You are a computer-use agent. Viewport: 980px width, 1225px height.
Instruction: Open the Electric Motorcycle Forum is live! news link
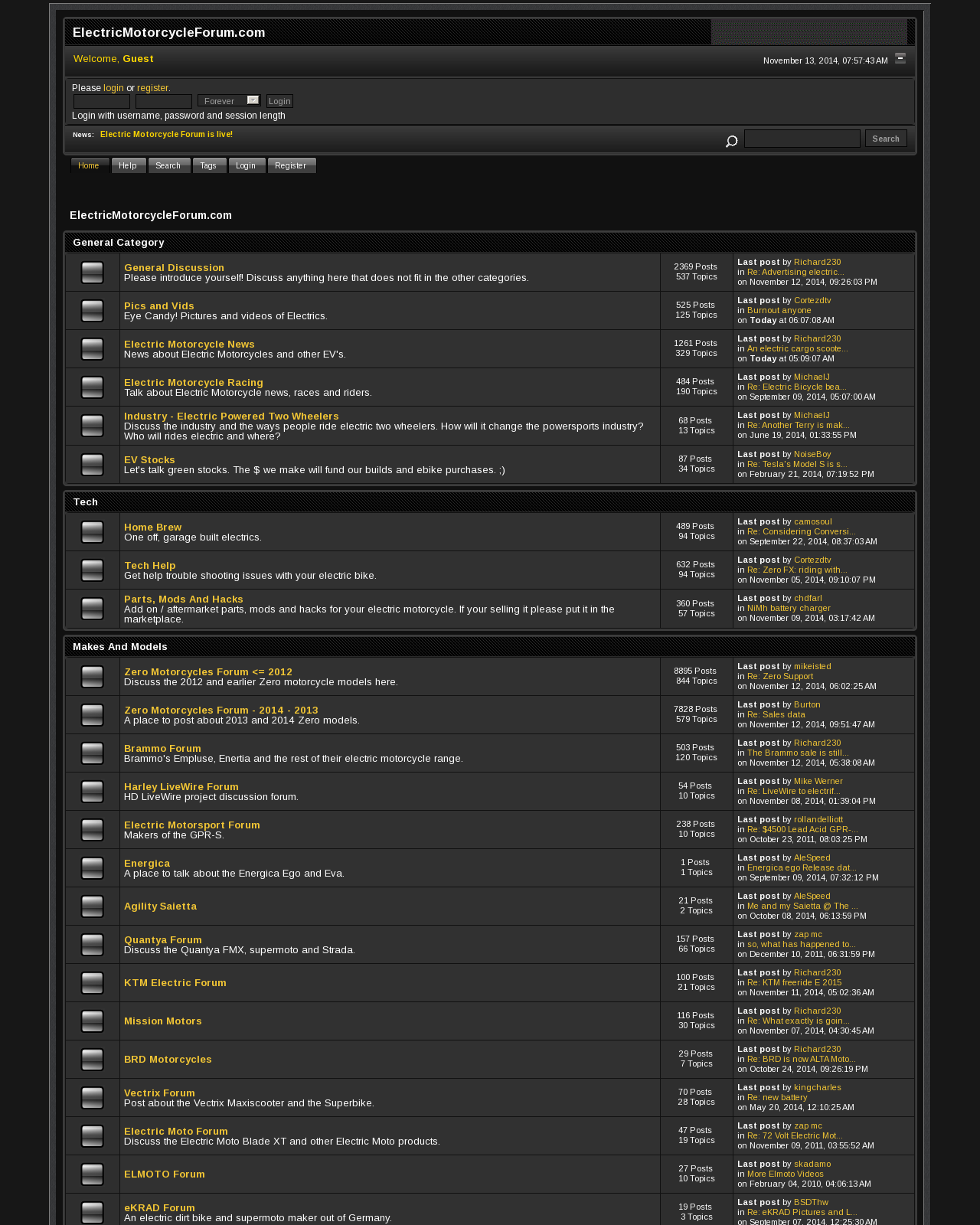[166, 134]
